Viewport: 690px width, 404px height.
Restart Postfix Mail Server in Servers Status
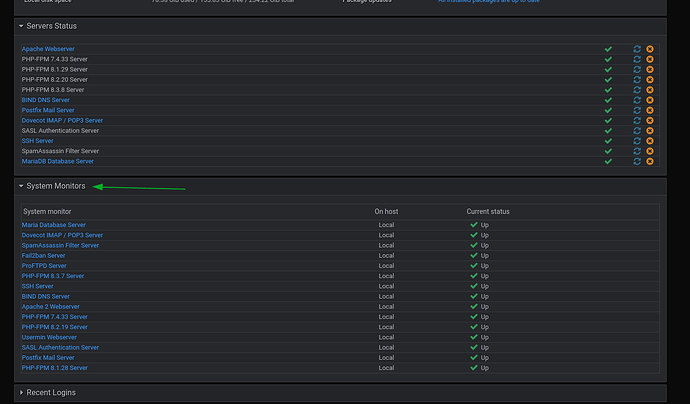[x=637, y=110]
